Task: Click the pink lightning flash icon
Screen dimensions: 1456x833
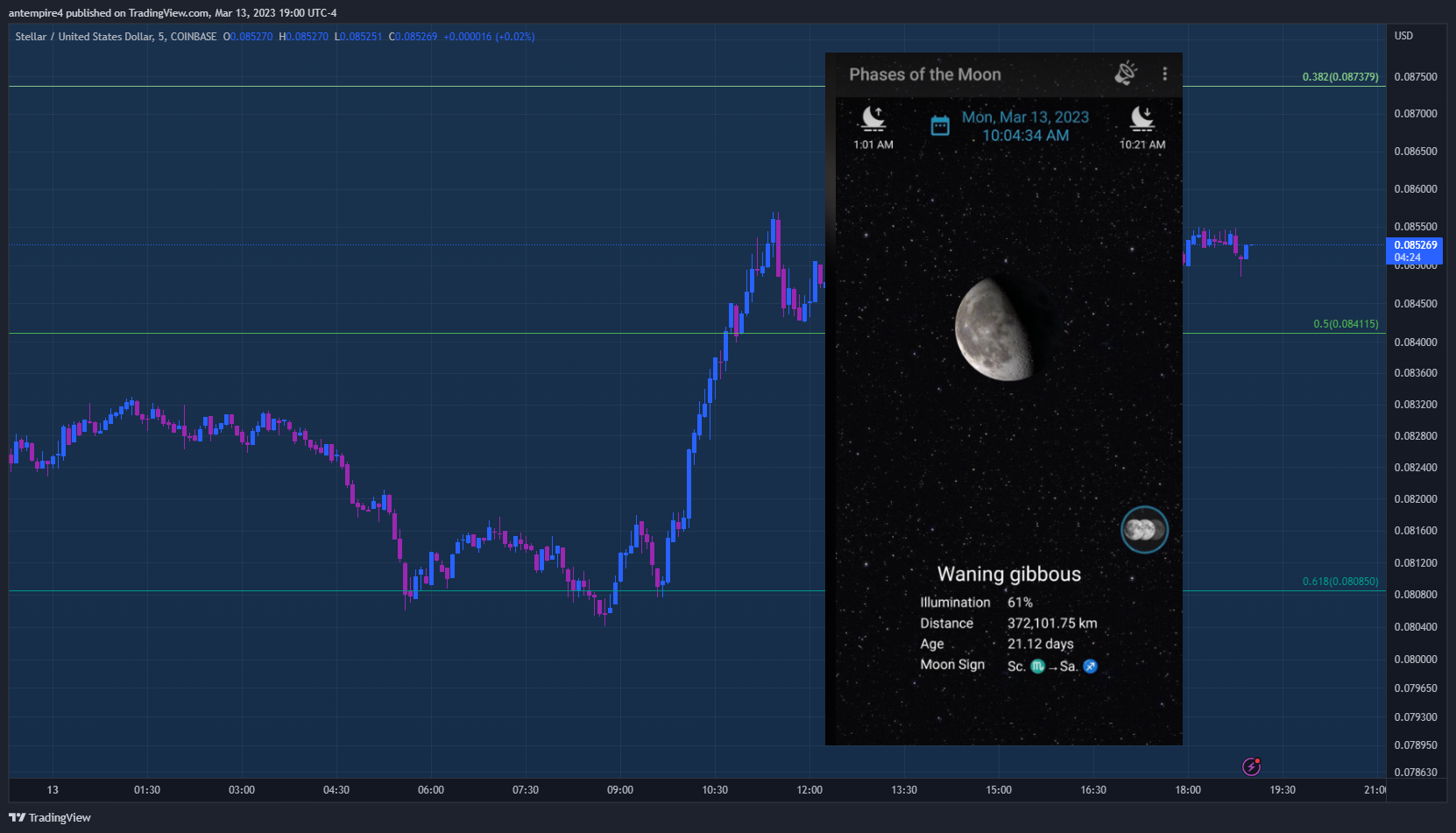Action: coord(1252,766)
